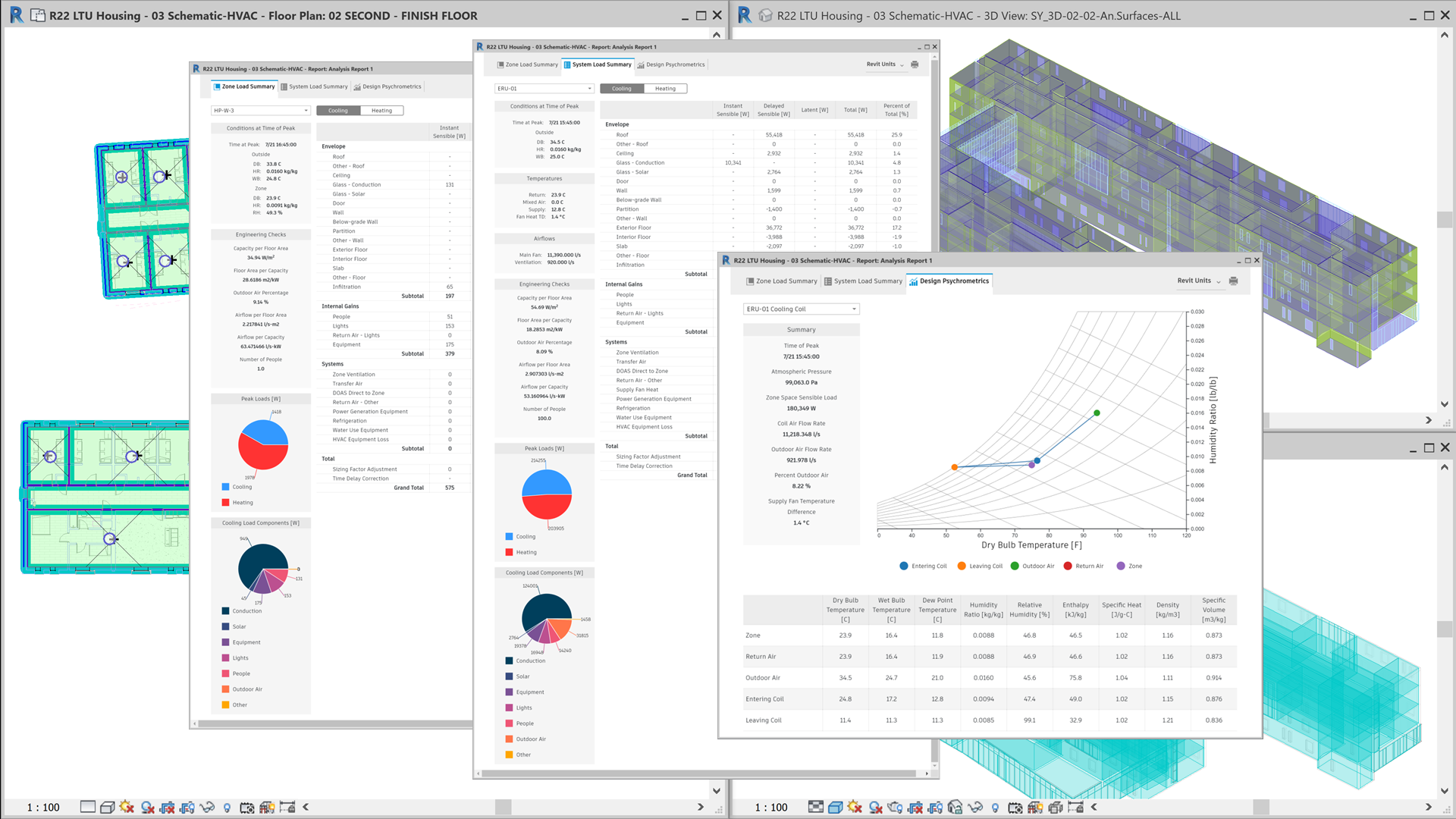This screenshot has width=1456, height=819.
Task: Click Crop View icon in 3D view bar
Action: [915, 808]
